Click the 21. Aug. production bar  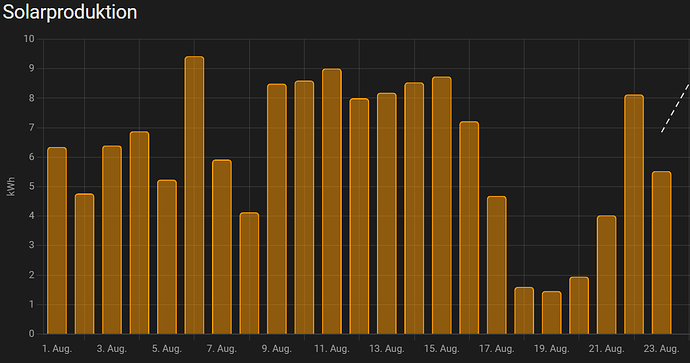tap(606, 275)
